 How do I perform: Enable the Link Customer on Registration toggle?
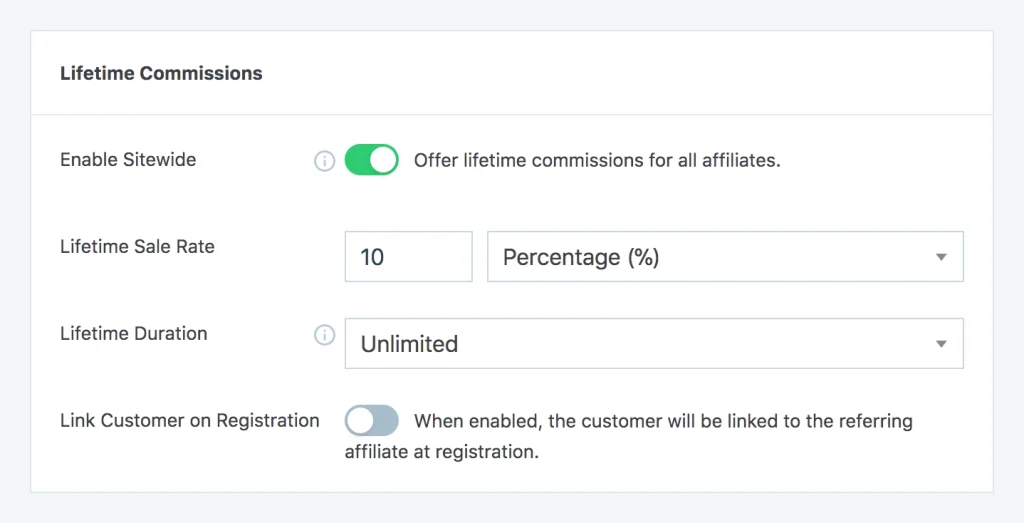[x=372, y=420]
